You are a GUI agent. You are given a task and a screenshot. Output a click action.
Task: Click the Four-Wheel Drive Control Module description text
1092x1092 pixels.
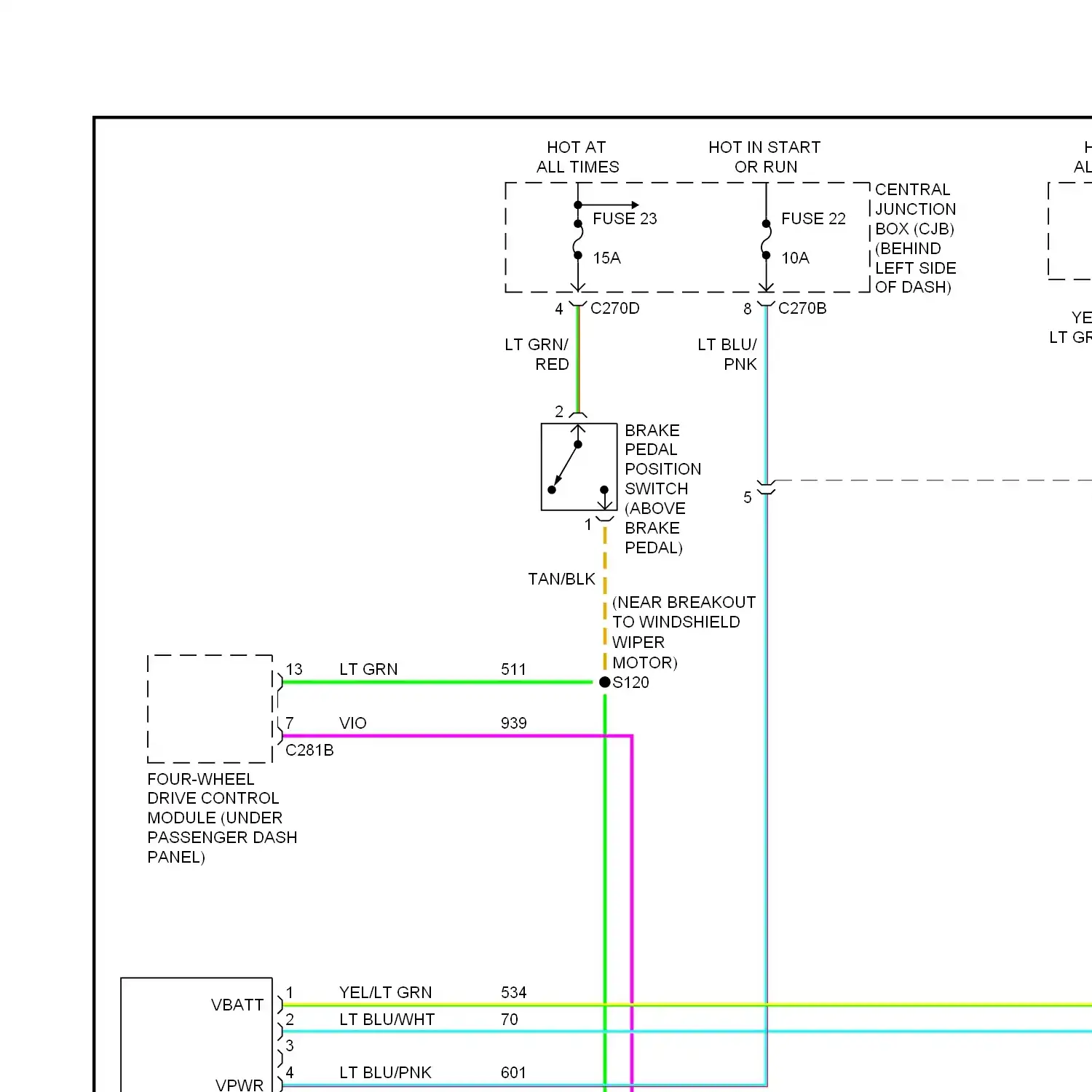(222, 818)
